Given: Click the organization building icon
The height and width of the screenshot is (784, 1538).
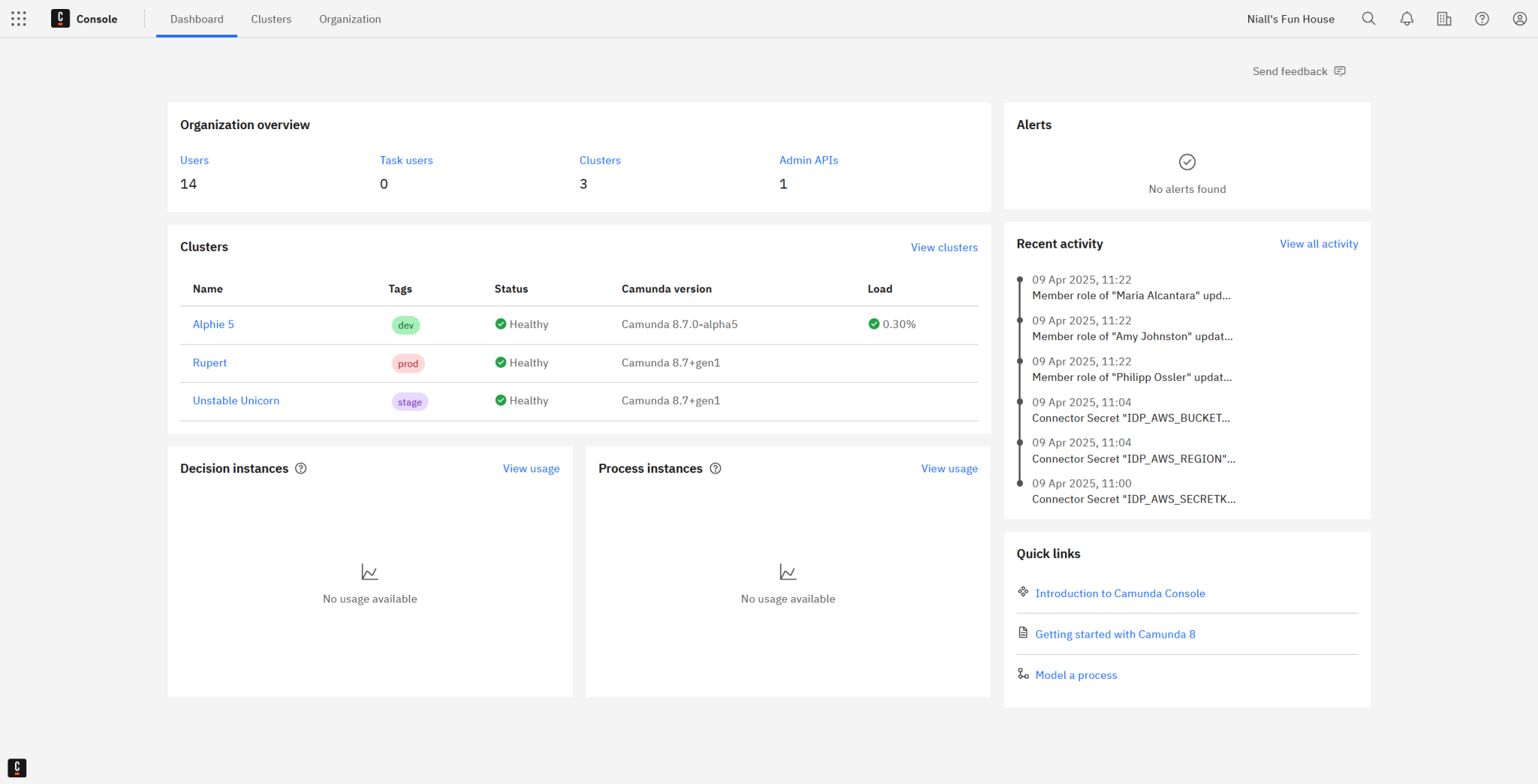Looking at the screenshot, I should pos(1443,18).
